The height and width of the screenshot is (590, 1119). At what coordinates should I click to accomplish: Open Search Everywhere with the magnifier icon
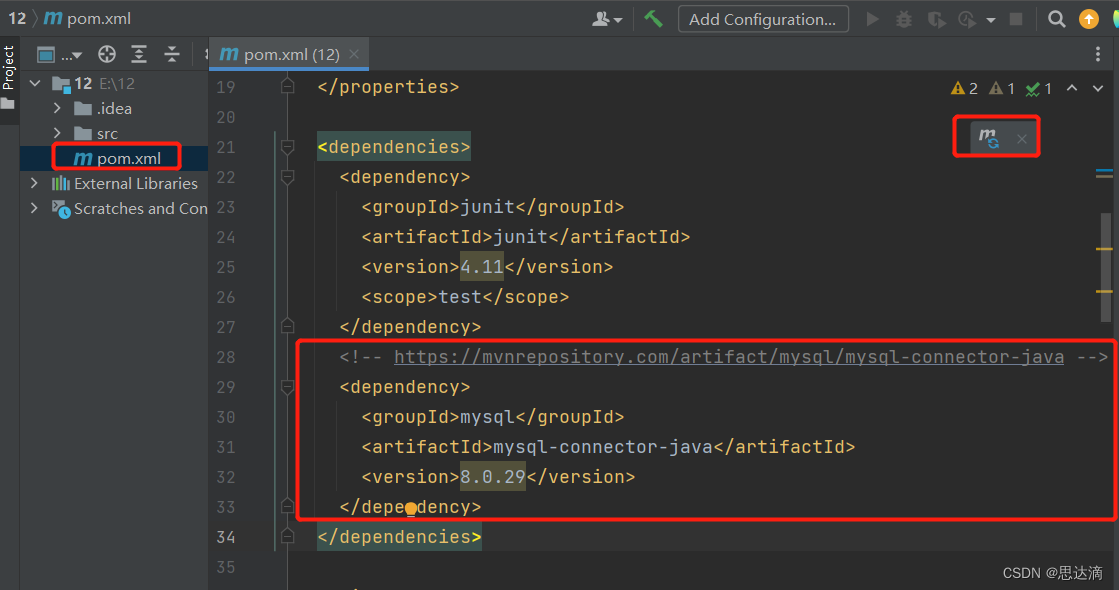click(1056, 18)
